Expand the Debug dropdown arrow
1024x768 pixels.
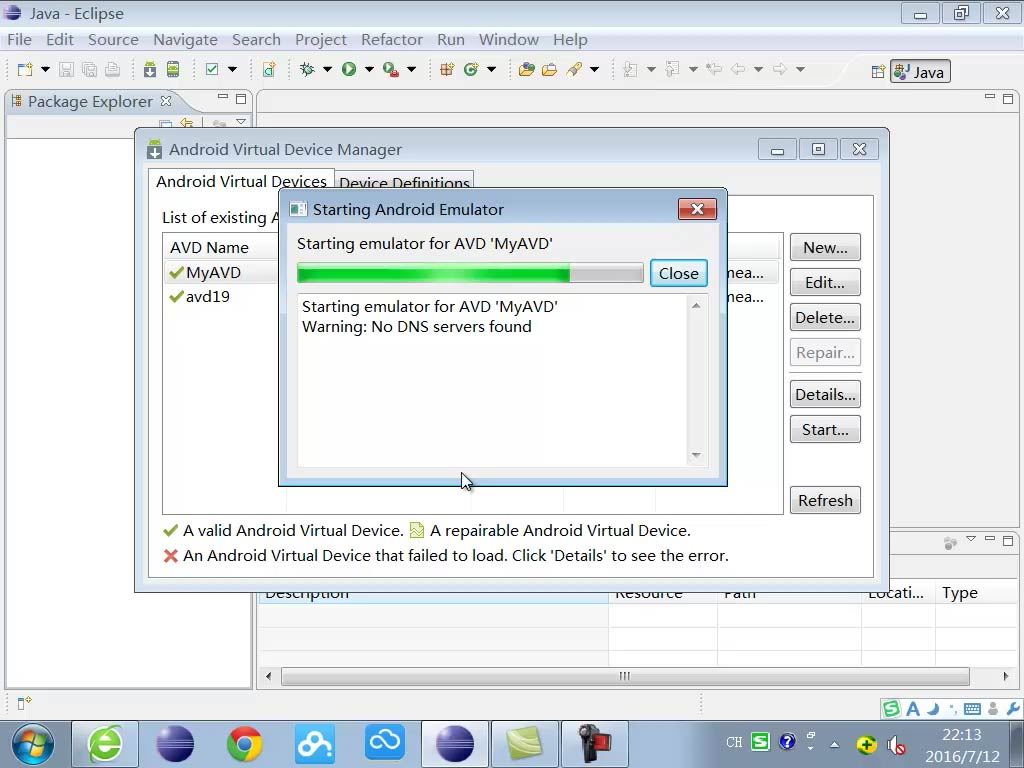tap(327, 69)
